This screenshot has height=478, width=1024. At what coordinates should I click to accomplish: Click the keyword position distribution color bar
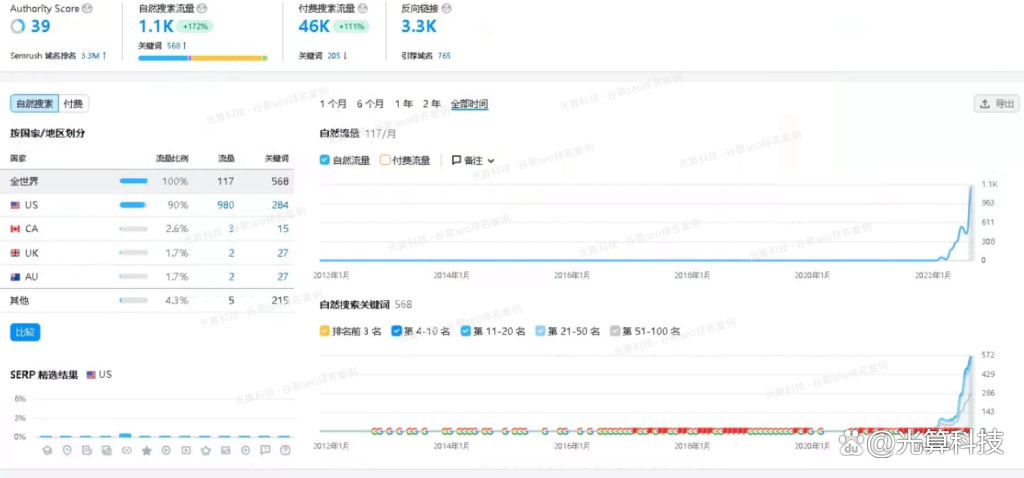[202, 58]
